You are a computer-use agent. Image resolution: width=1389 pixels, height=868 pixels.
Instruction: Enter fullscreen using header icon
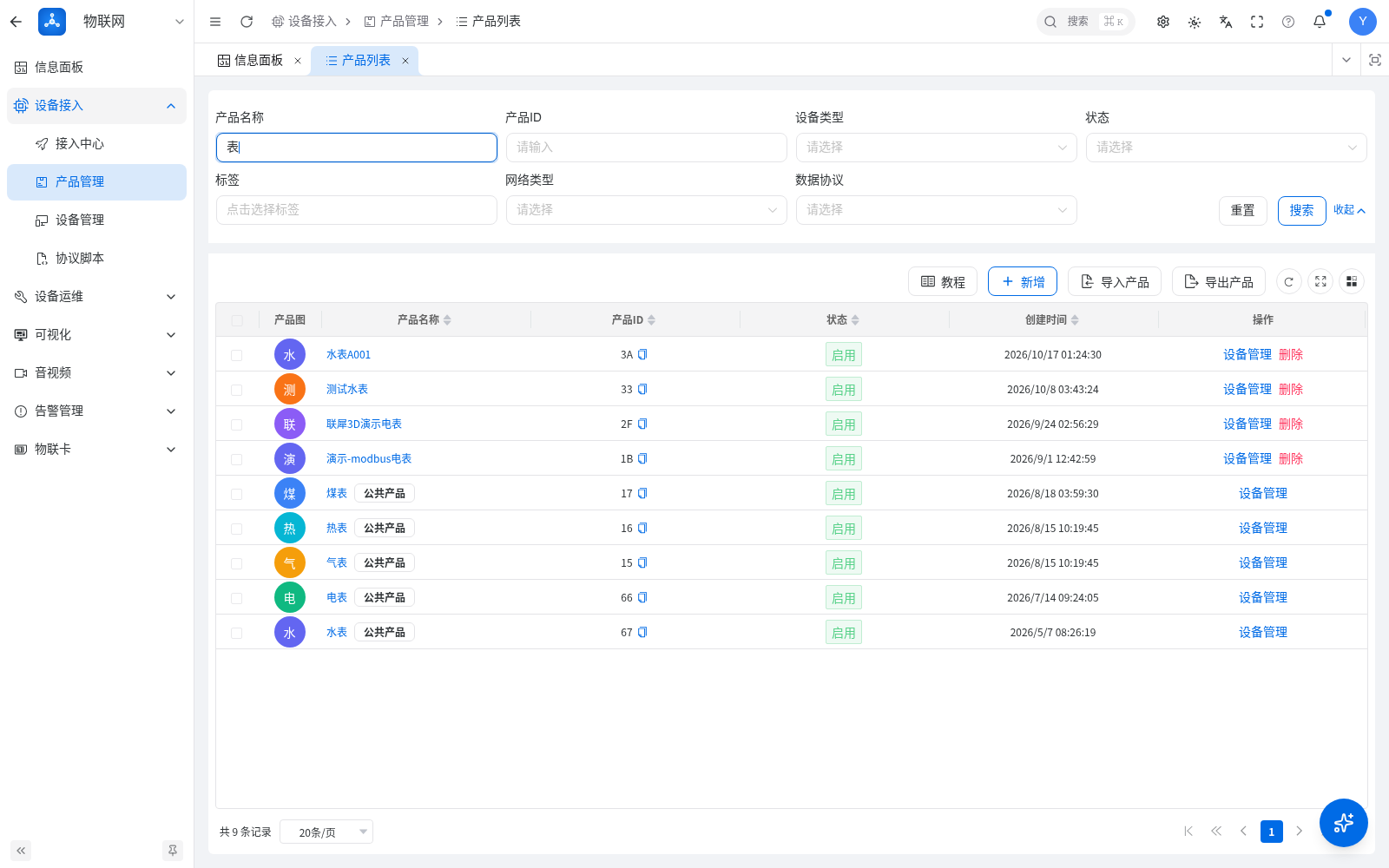tap(1257, 22)
